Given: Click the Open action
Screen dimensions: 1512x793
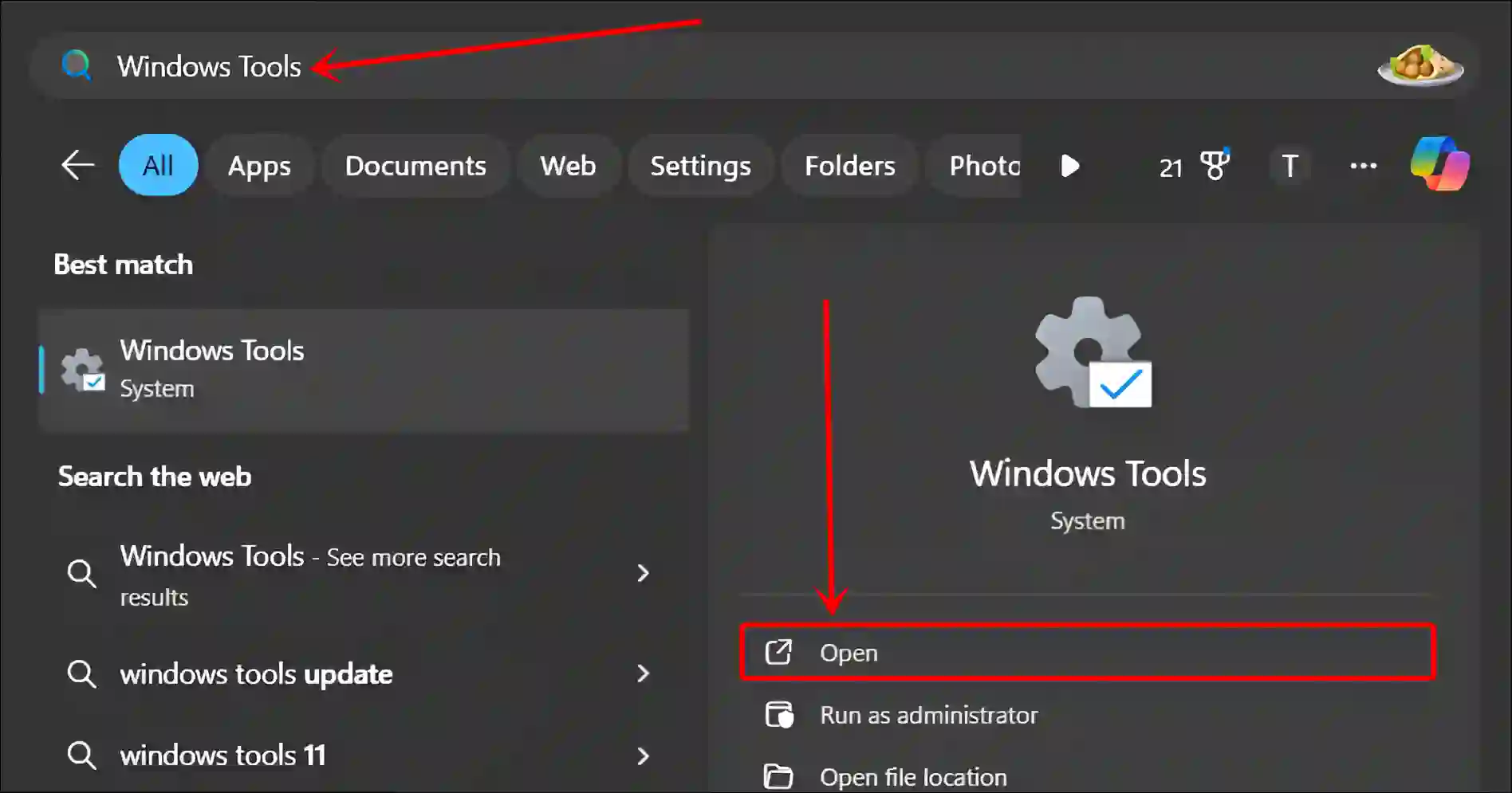Looking at the screenshot, I should click(x=1088, y=653).
